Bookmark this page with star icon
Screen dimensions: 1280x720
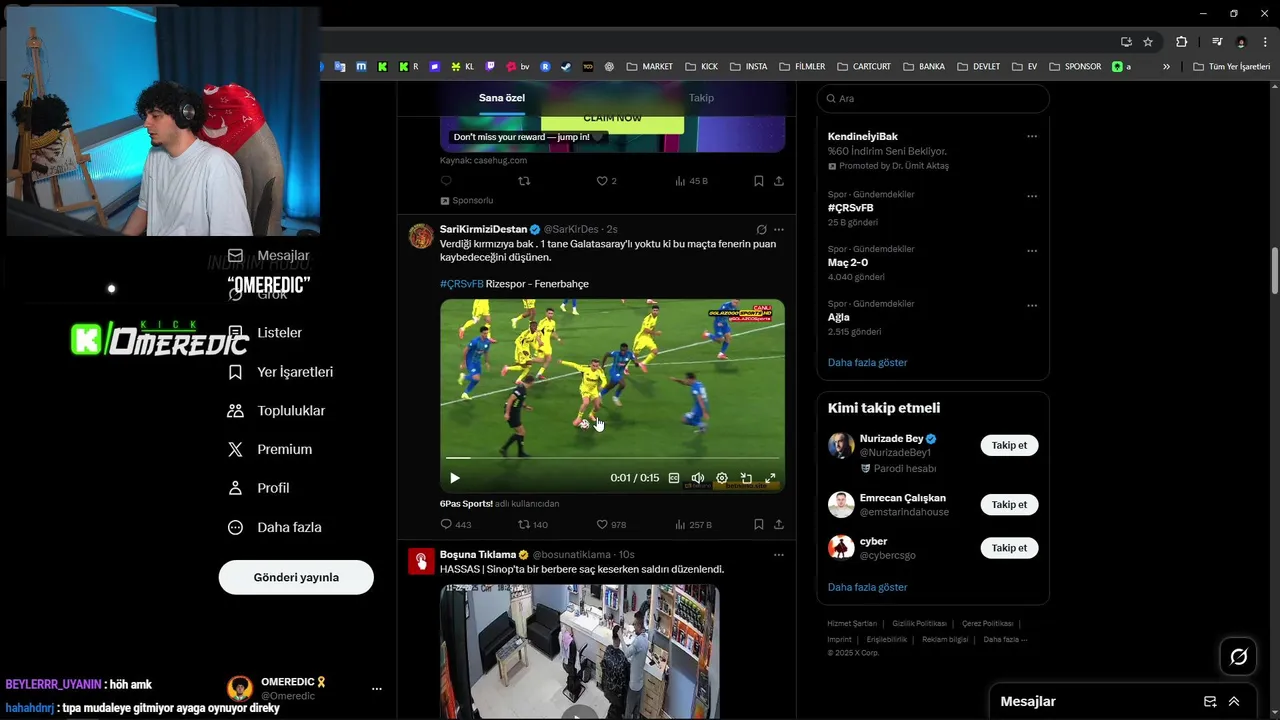pyautogui.click(x=1148, y=42)
